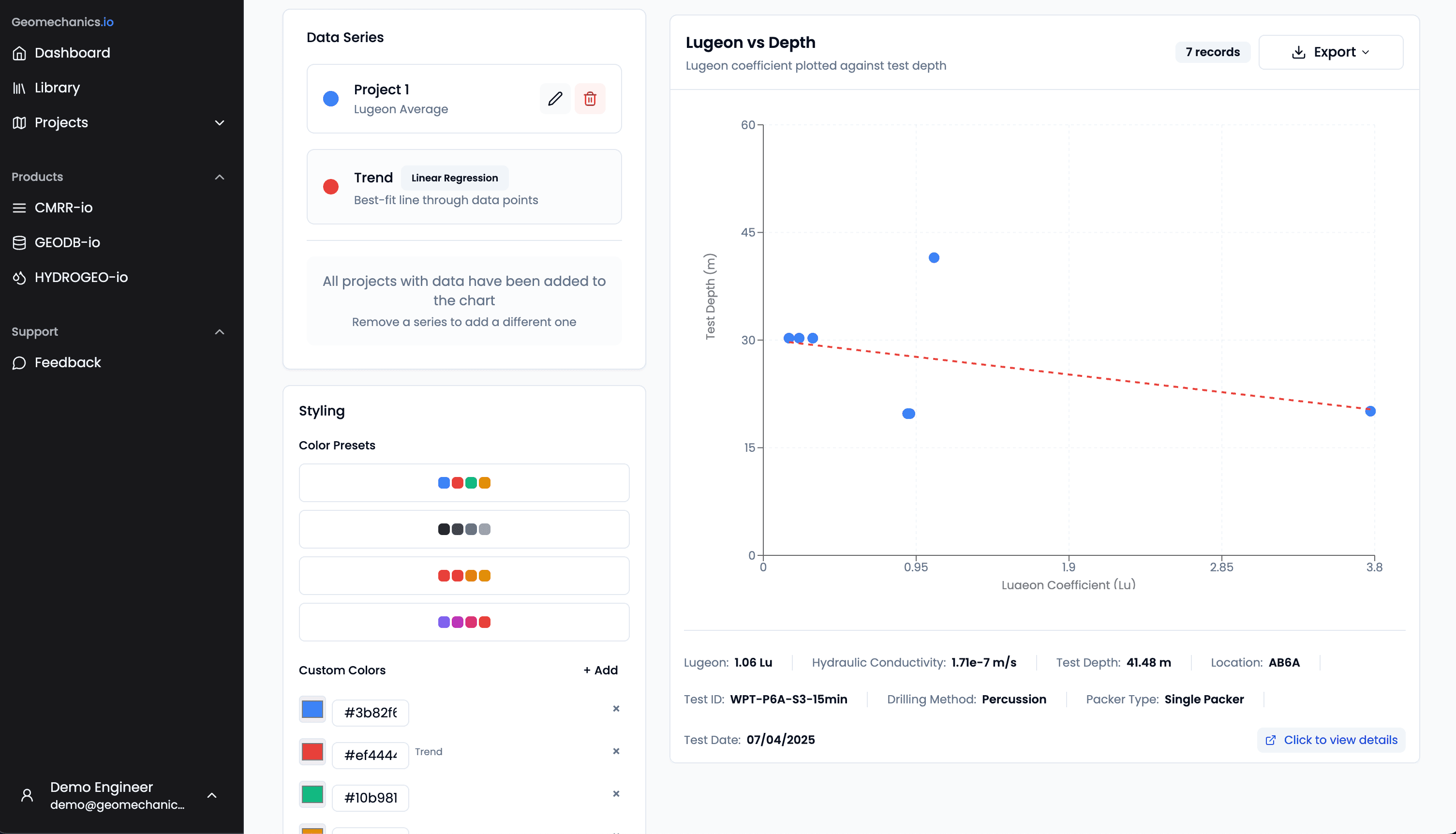Open the GEODB-io database icon

19,242
